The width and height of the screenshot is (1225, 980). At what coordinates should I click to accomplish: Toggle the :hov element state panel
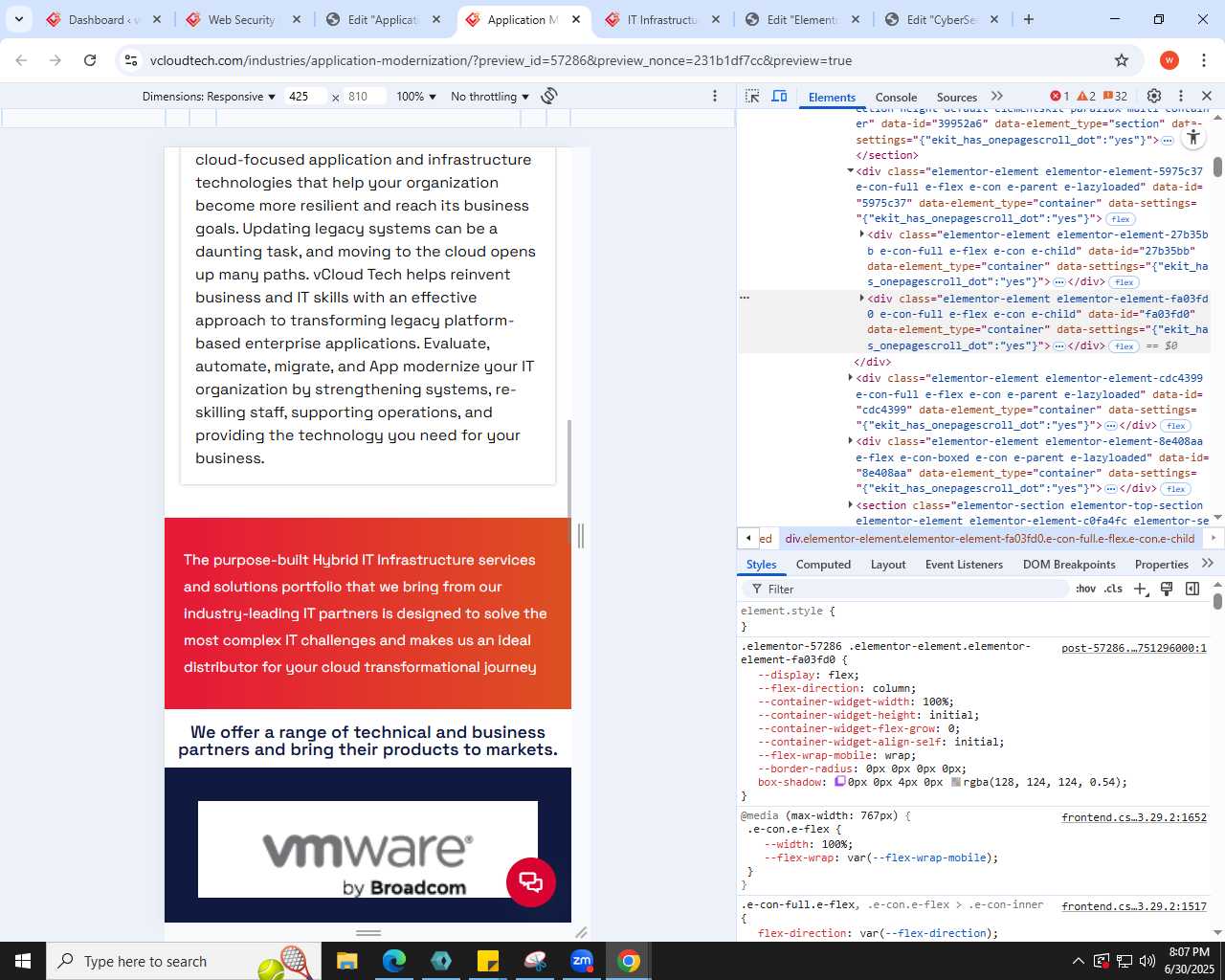(1085, 589)
